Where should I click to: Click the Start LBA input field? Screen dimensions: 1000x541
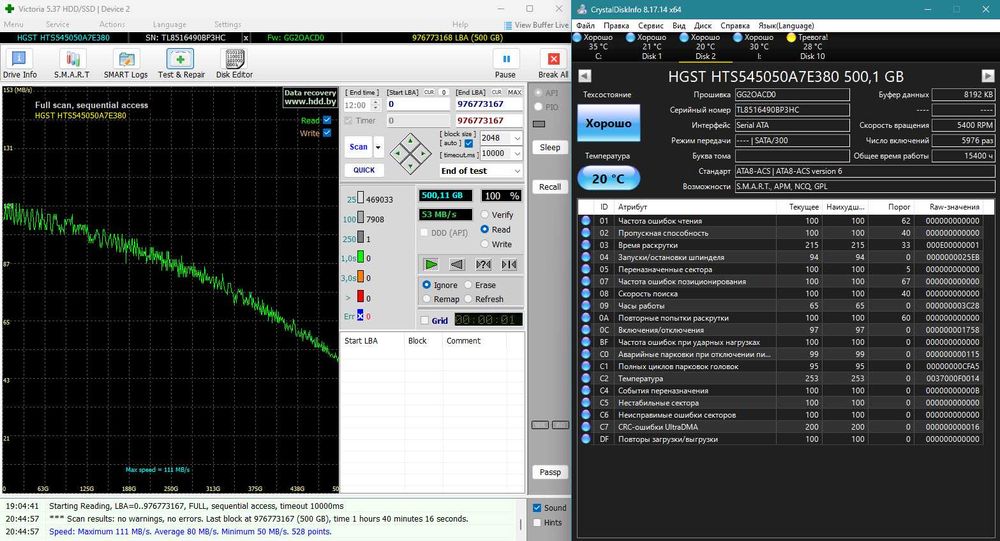click(417, 104)
